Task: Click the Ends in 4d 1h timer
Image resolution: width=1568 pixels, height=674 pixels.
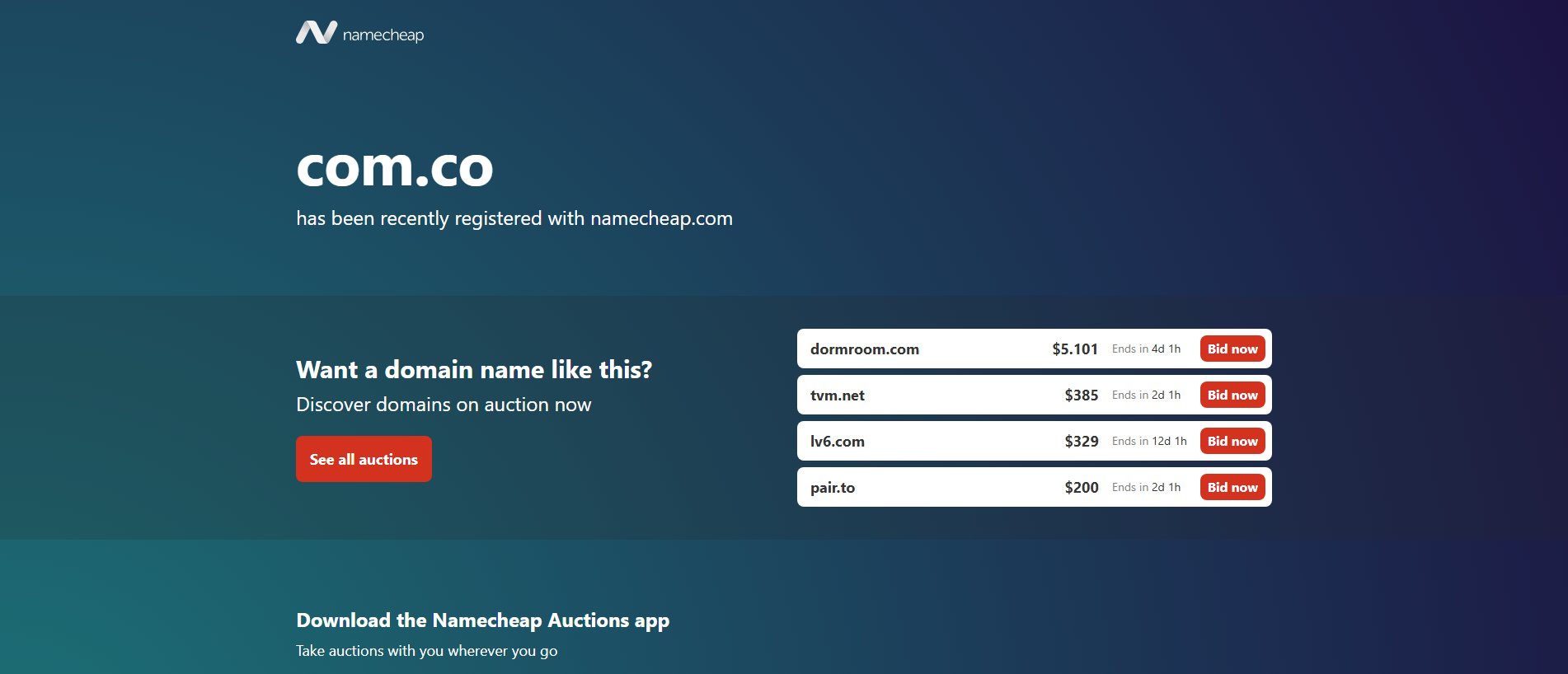Action: [1146, 349]
